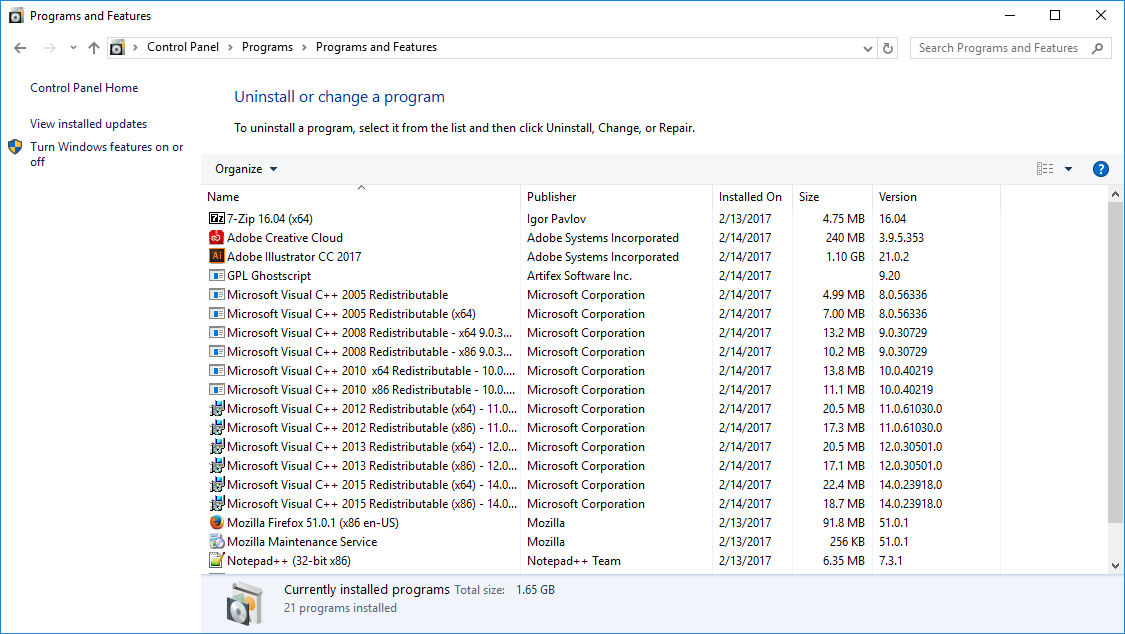Viewport: 1125px width, 634px height.
Task: Click the Refresh button beside address bar
Action: (888, 48)
